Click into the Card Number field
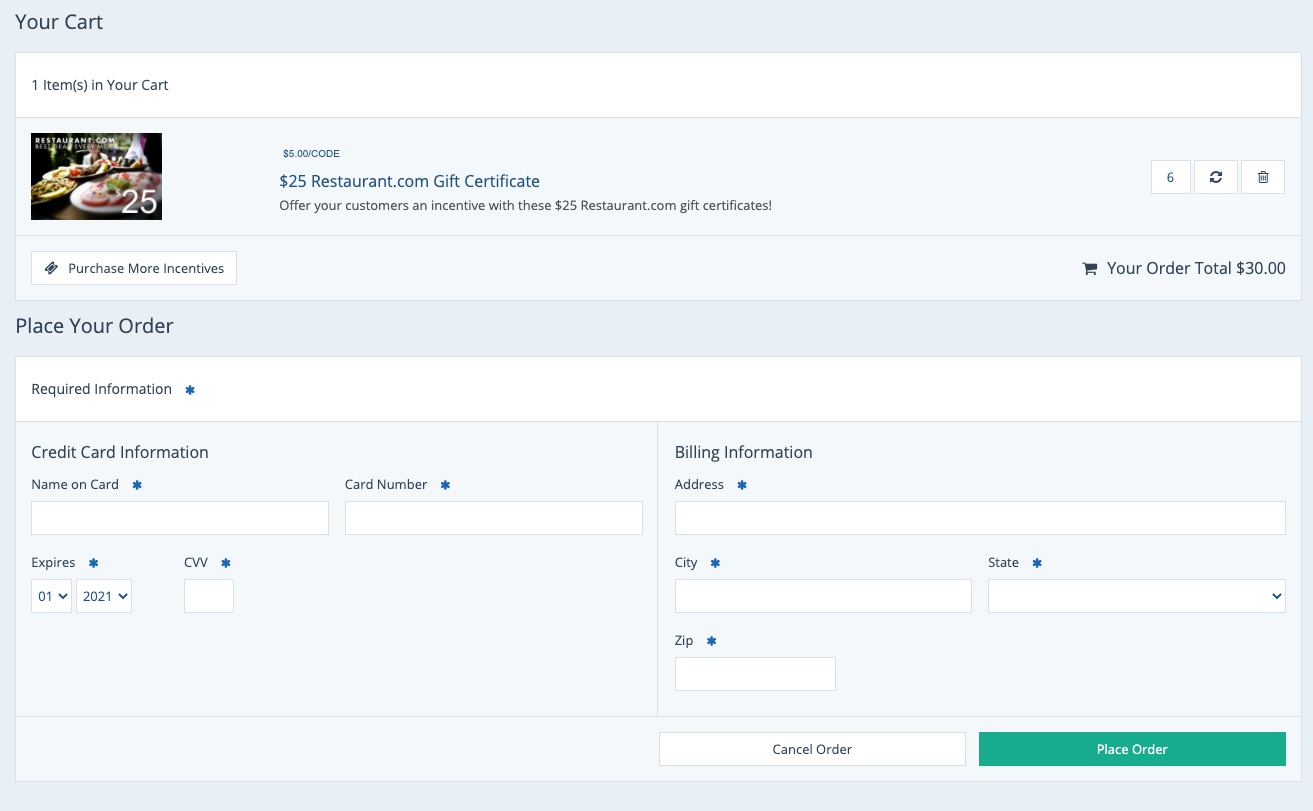The width and height of the screenshot is (1313, 811). (493, 518)
